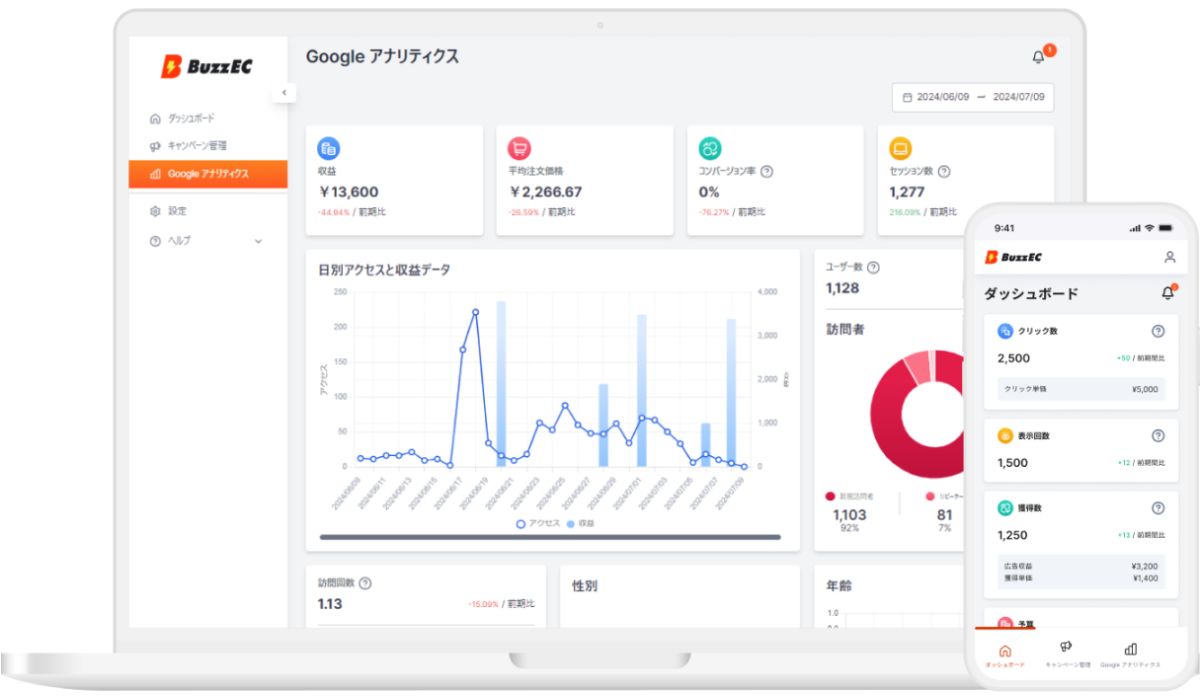
Task: Open notifications bell on the laptop header
Action: 1038,57
